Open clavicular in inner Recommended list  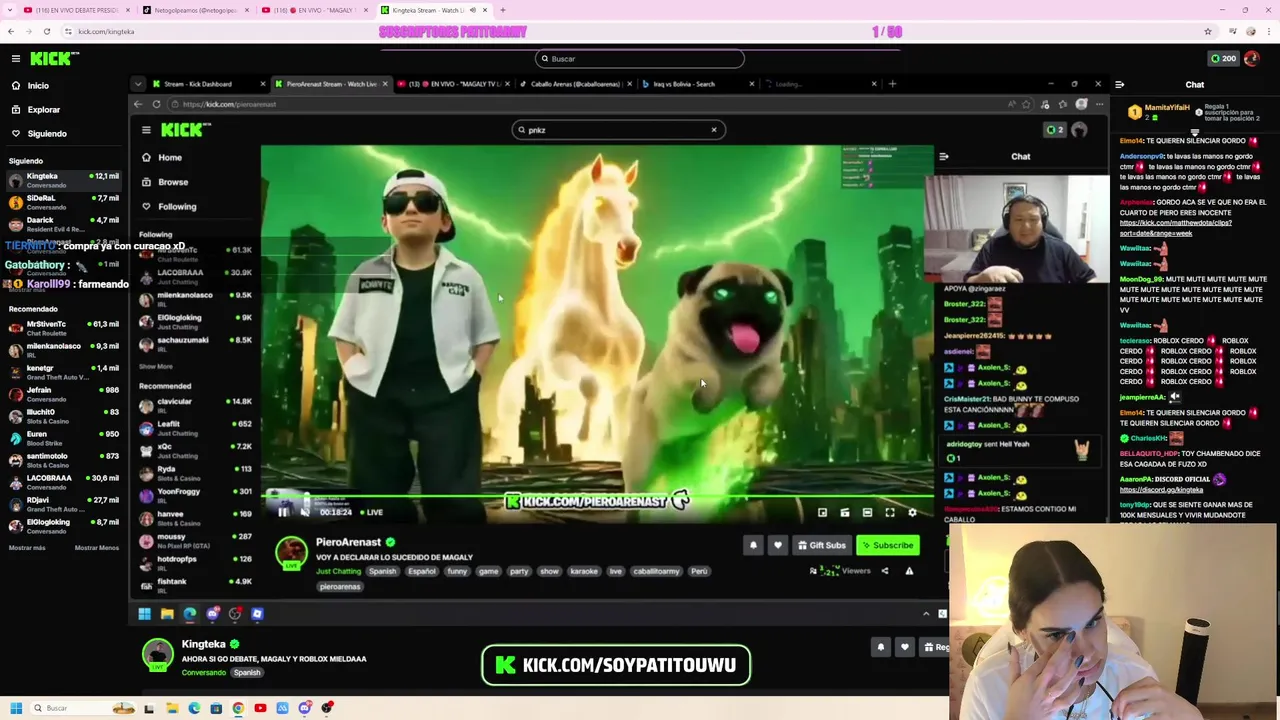pos(196,405)
